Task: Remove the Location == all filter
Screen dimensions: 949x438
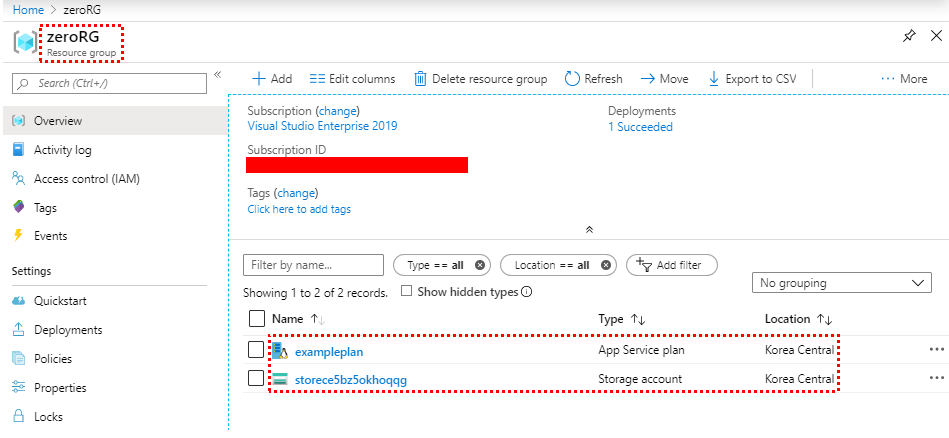Action: 606,265
